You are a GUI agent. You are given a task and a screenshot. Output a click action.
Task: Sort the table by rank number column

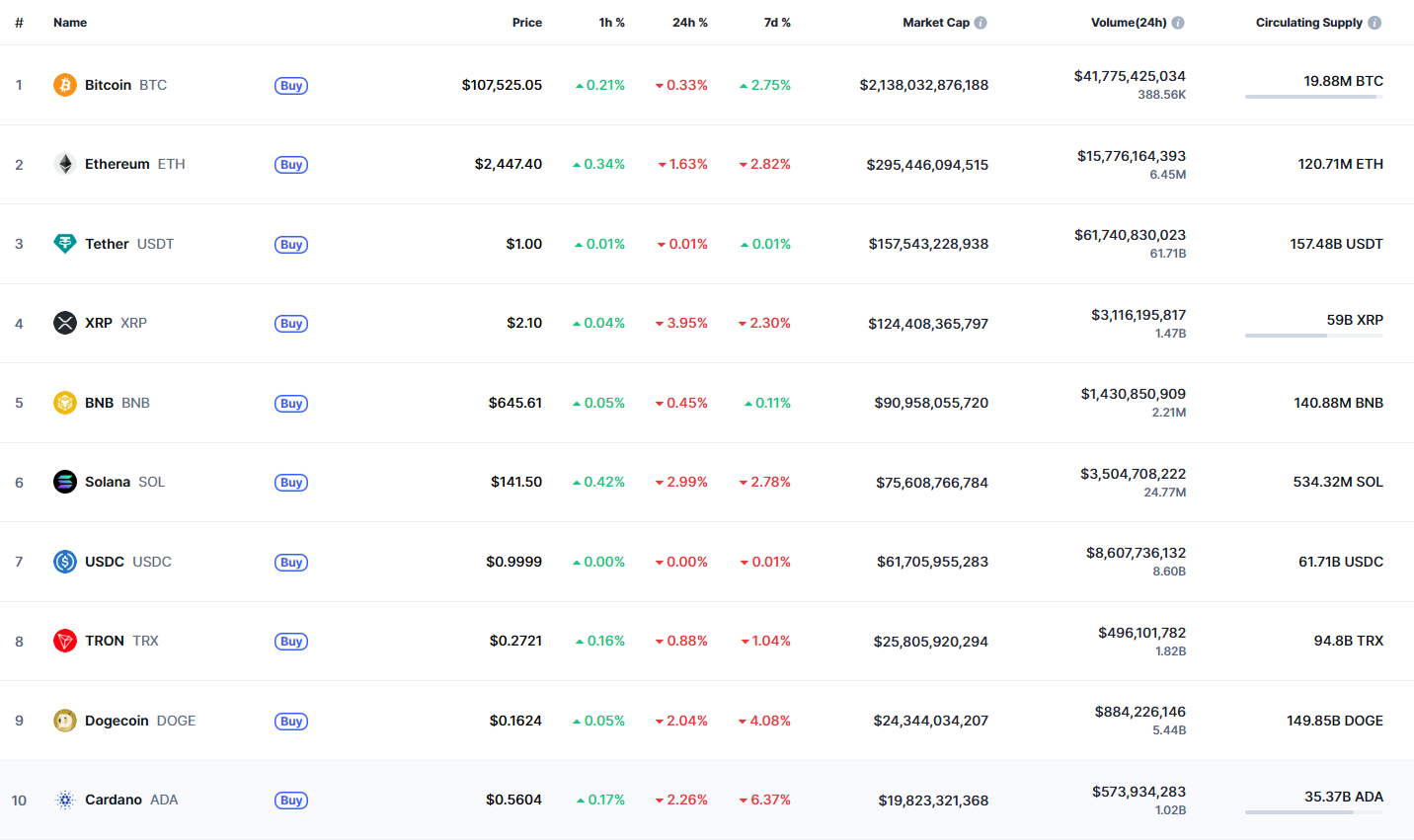tap(19, 23)
